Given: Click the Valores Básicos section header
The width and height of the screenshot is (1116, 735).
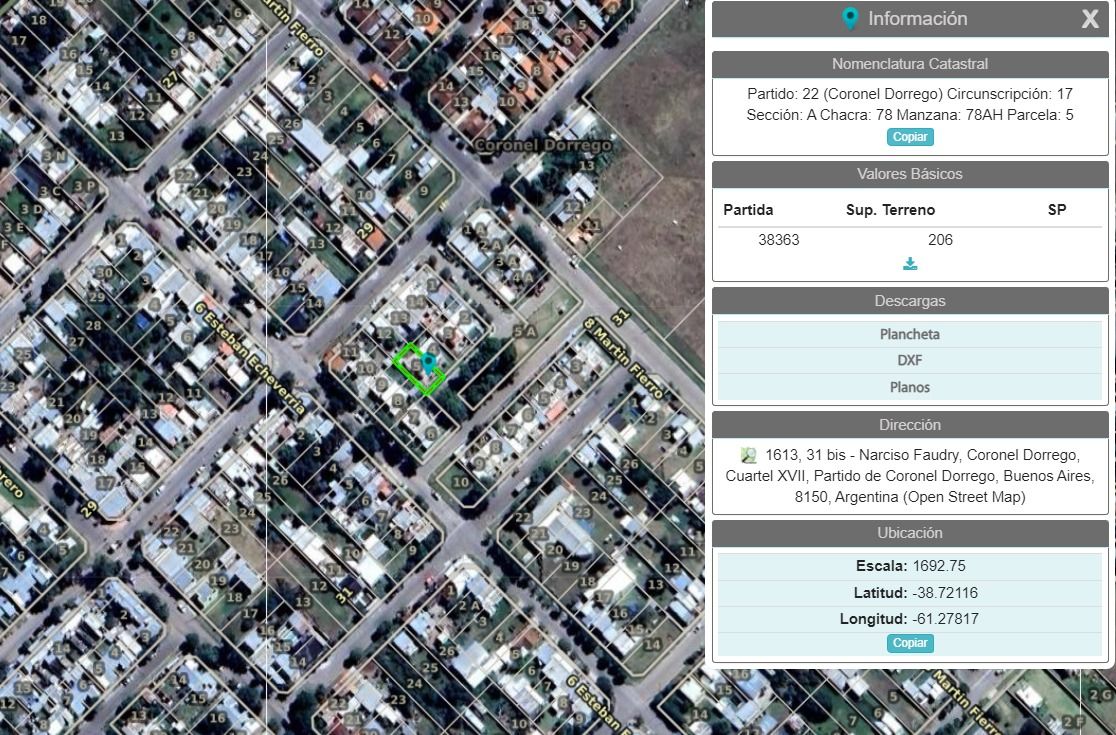Looking at the screenshot, I should pyautogui.click(x=910, y=174).
